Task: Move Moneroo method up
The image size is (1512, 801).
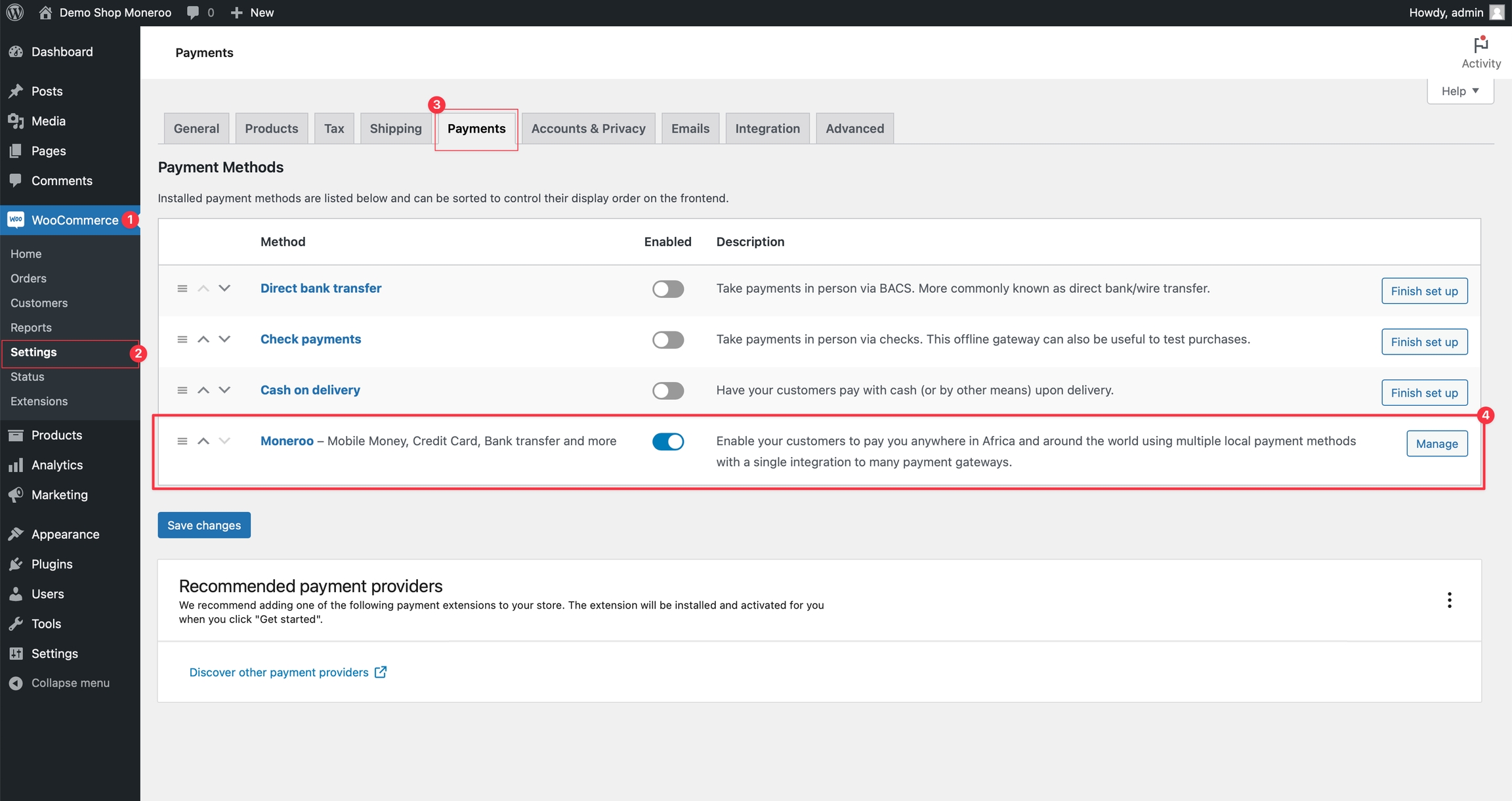Action: [x=203, y=441]
